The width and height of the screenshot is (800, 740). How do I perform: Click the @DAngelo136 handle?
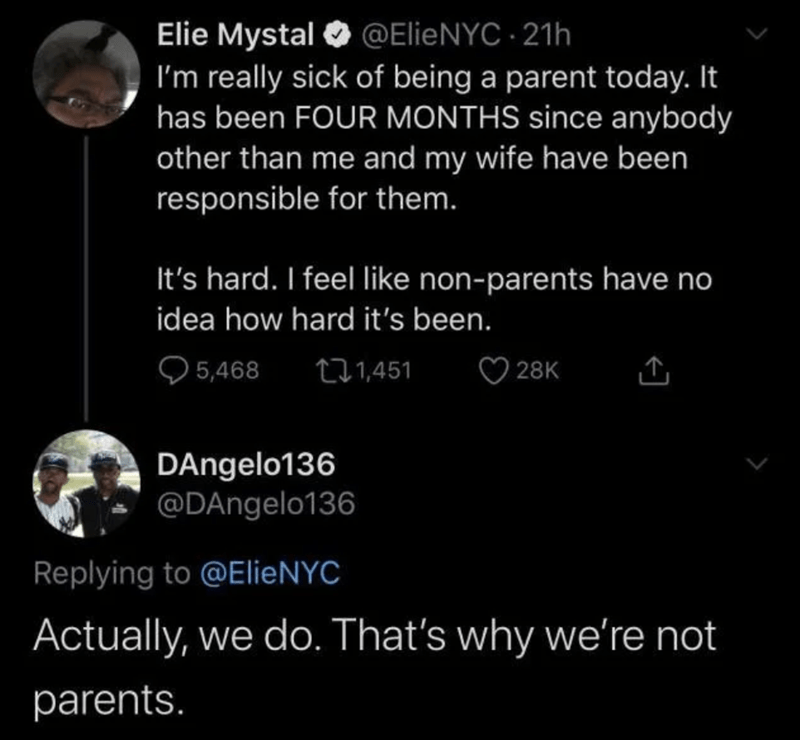tap(256, 504)
